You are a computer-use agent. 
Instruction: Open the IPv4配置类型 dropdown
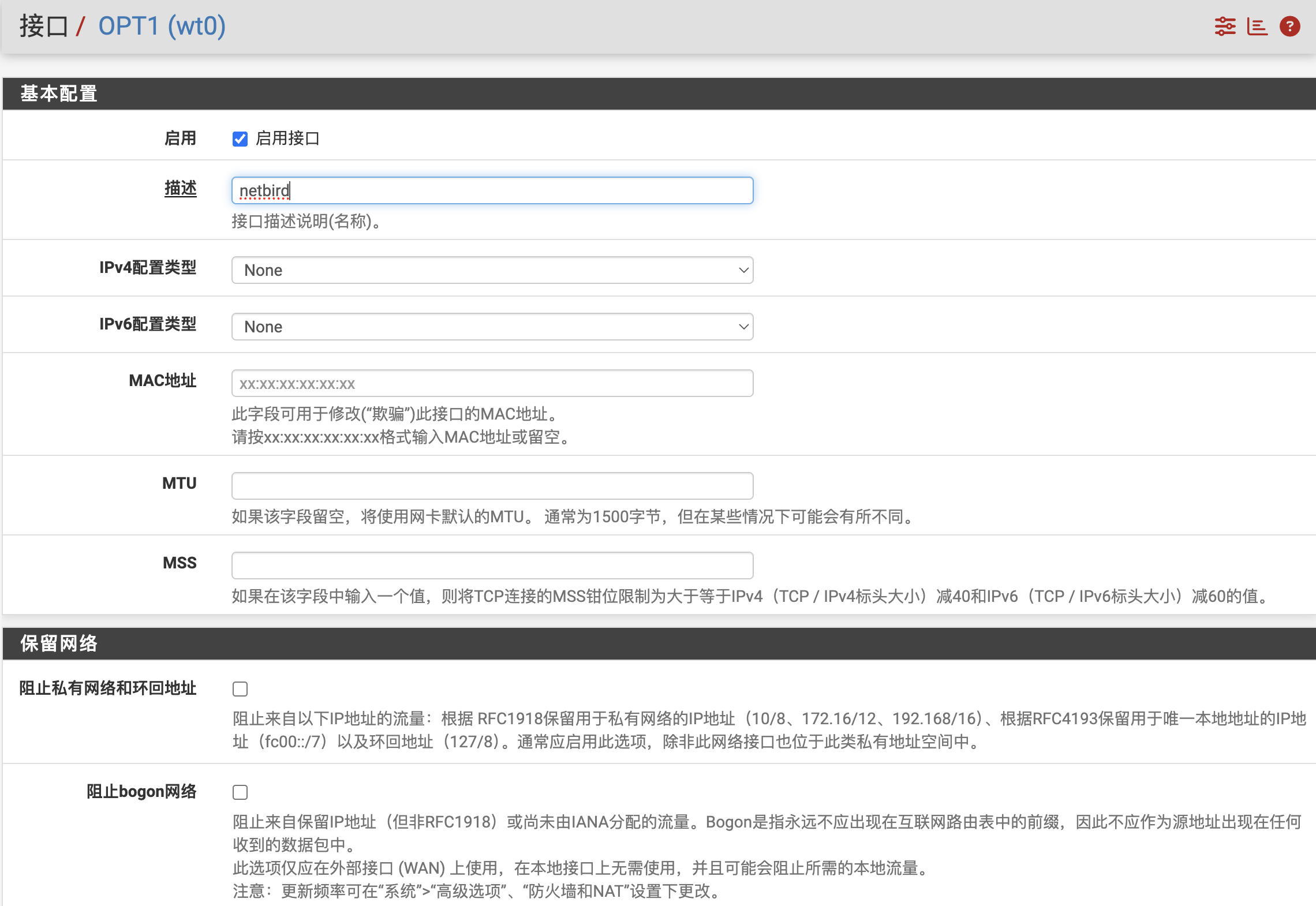492,270
